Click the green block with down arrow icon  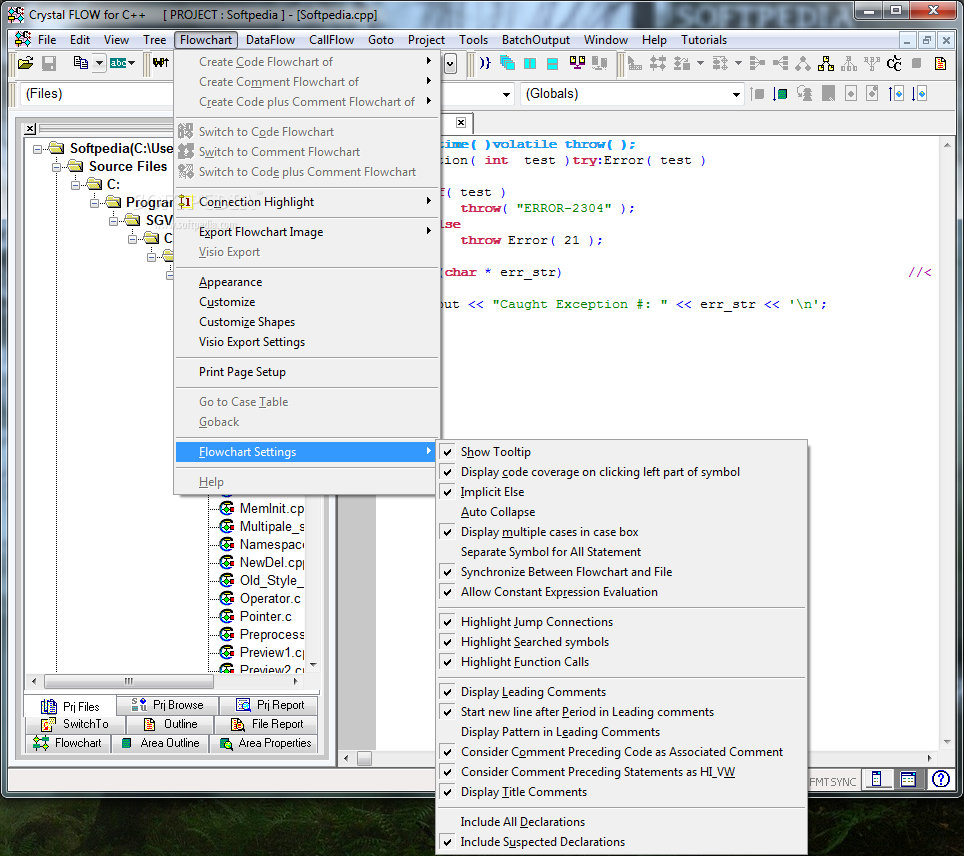[x=780, y=93]
